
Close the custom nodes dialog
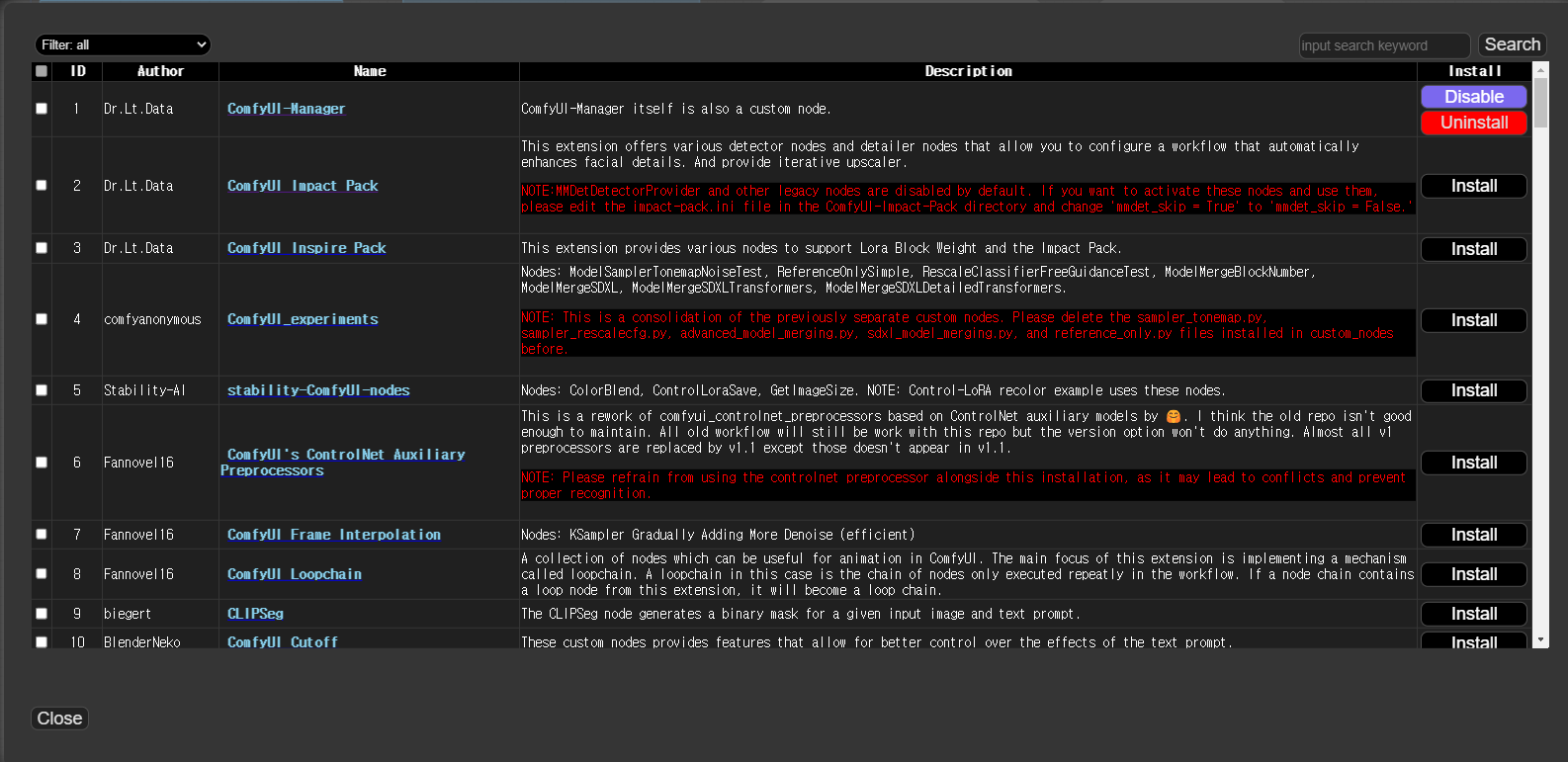(x=59, y=719)
